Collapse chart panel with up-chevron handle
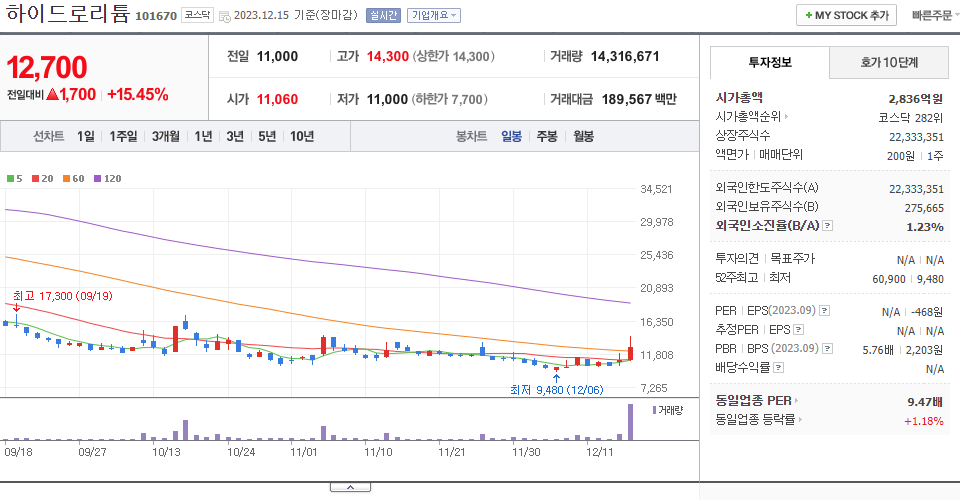This screenshot has height=500, width=960. click(350, 487)
